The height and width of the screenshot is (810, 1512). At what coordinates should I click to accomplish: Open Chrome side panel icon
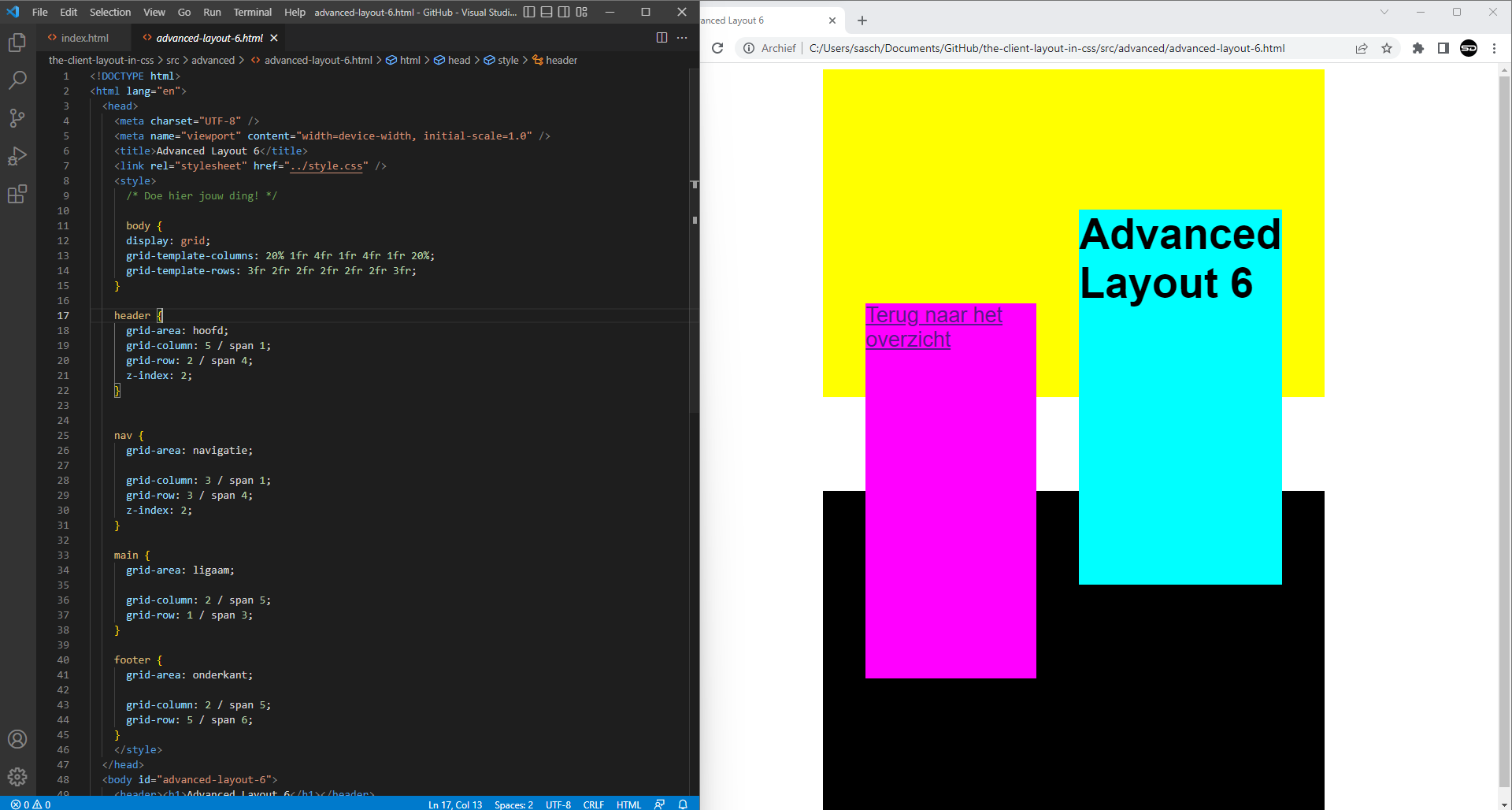1443,48
